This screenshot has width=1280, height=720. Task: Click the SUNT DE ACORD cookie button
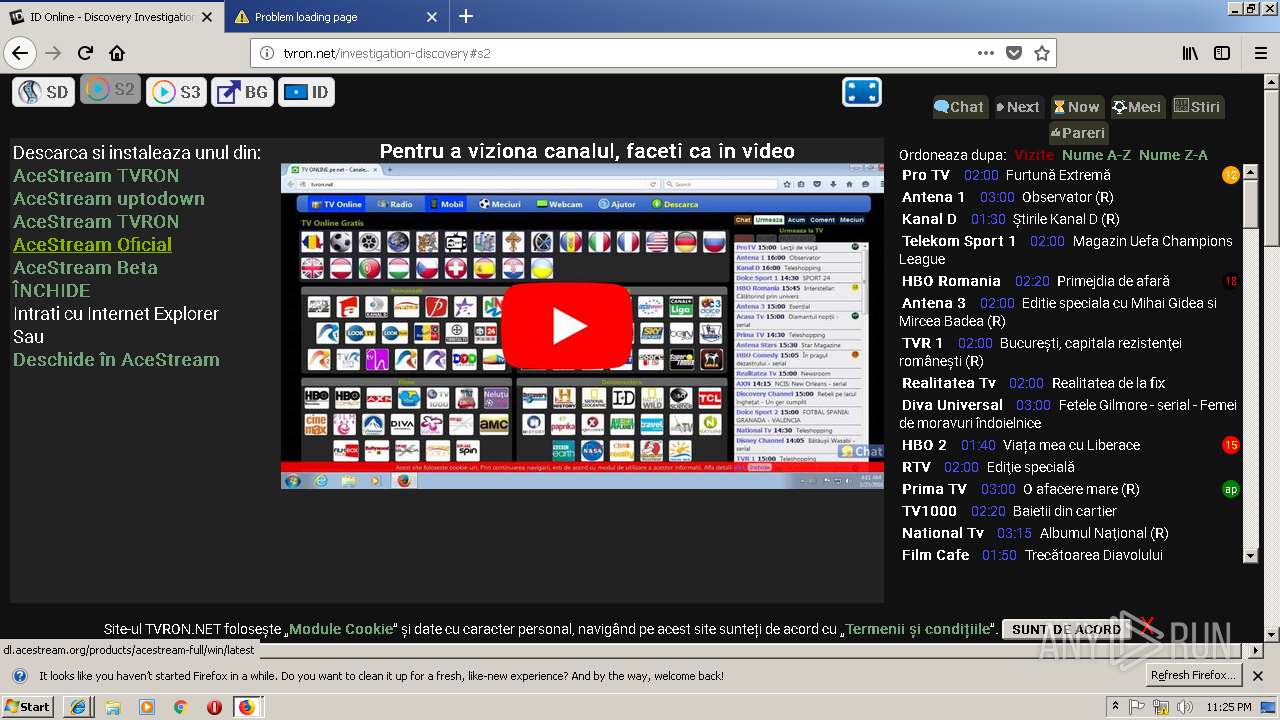tap(1066, 629)
